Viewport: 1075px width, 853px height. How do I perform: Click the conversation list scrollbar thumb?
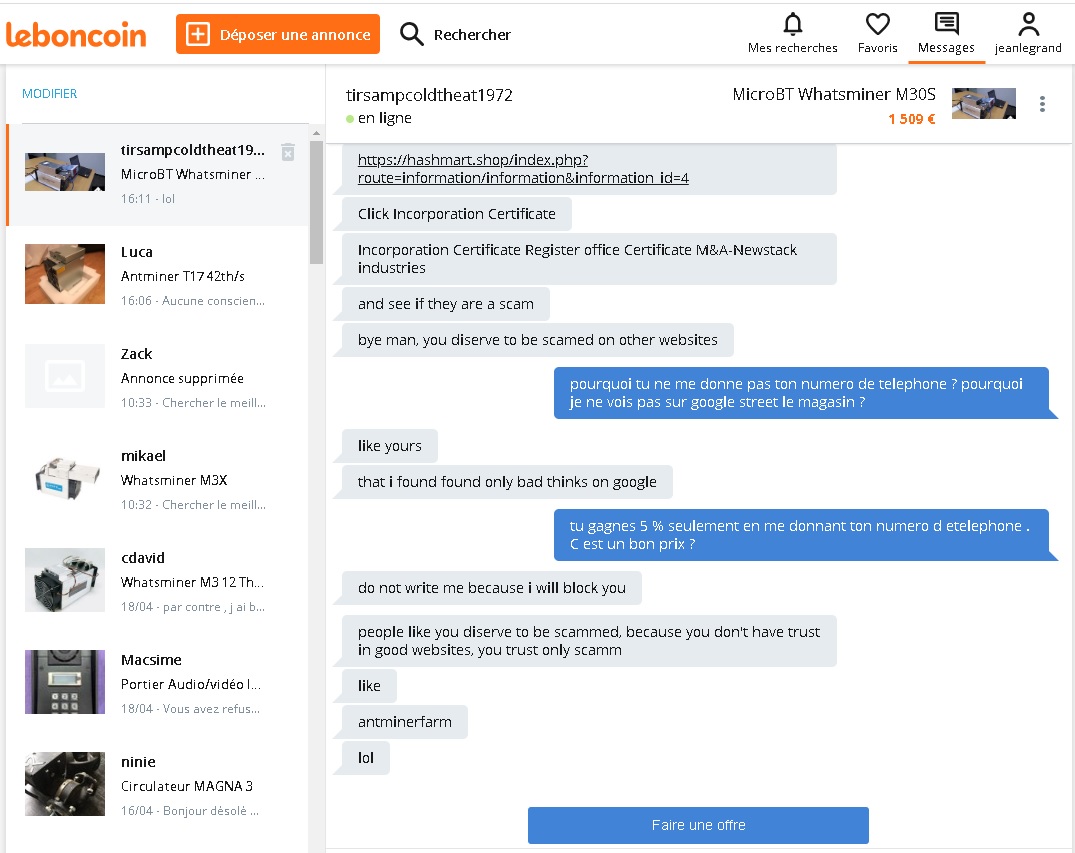pos(316,202)
